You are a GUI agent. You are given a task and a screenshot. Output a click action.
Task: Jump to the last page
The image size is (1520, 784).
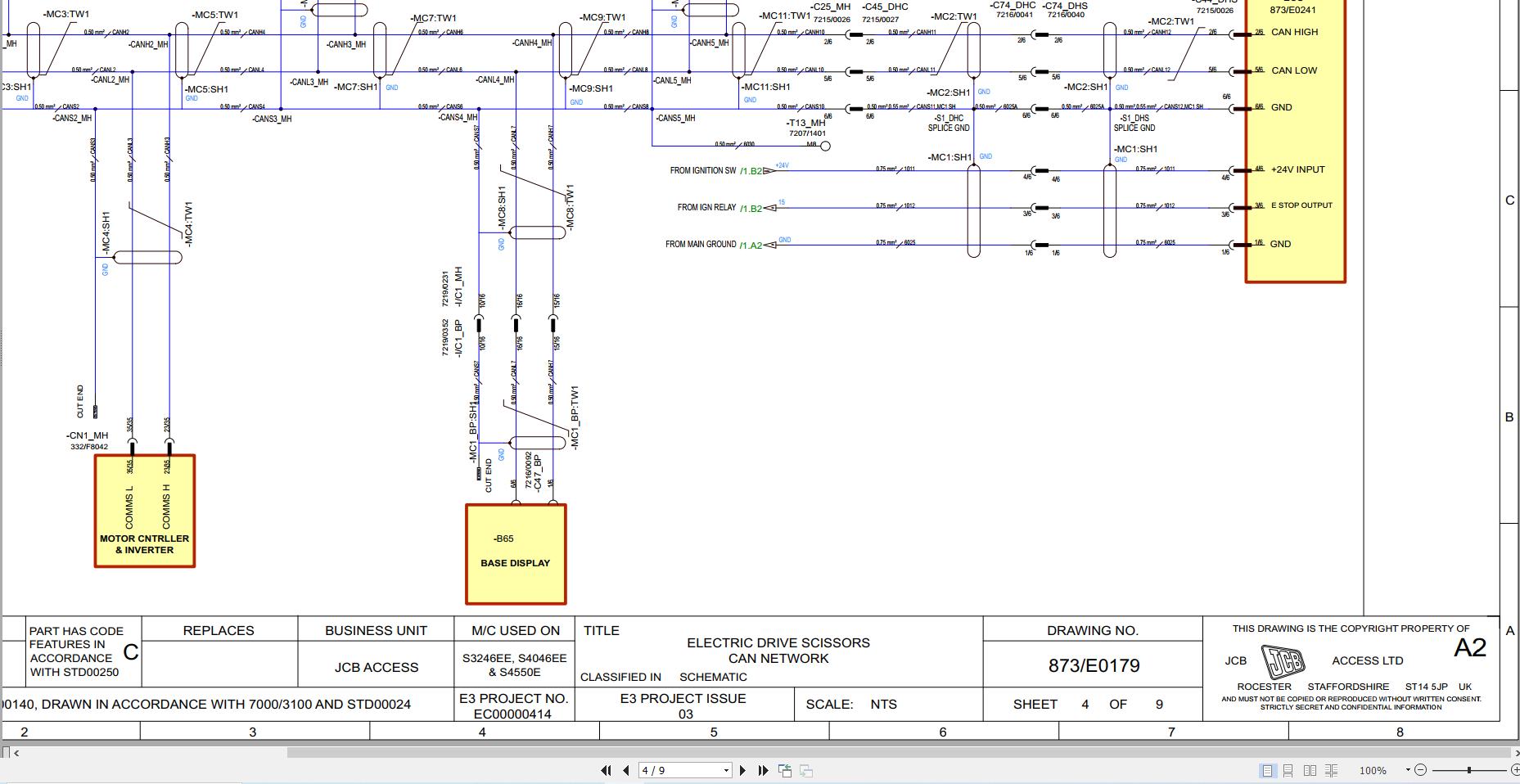763,770
